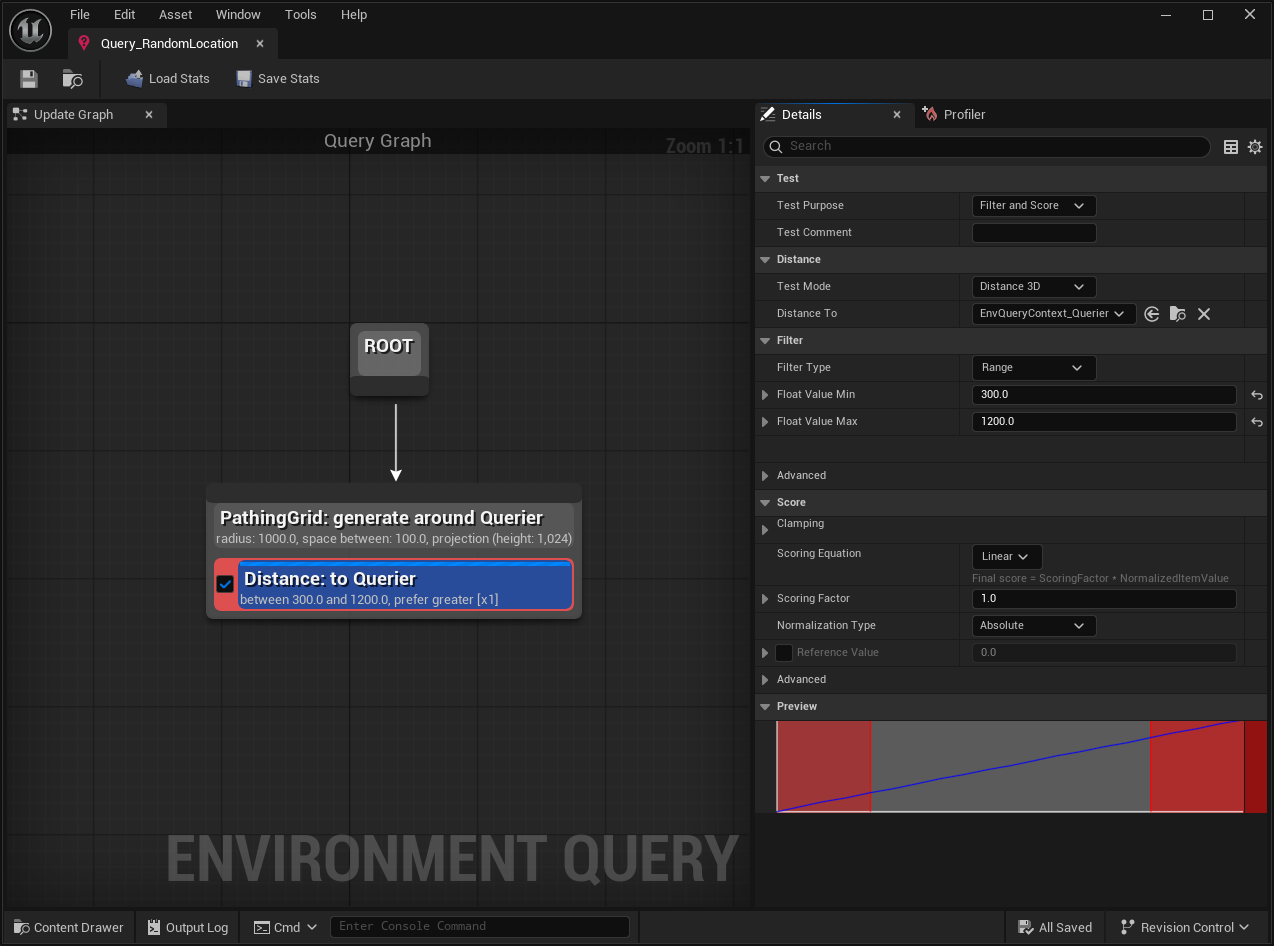
Task: Click Load Stats toolbar button
Action: pyautogui.click(x=167, y=79)
